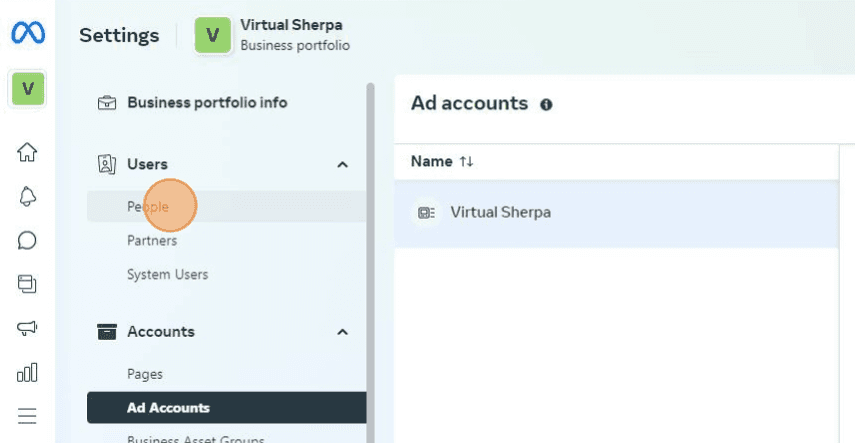Go to Home in left rail
This screenshot has width=855, height=443.
pos(27,152)
